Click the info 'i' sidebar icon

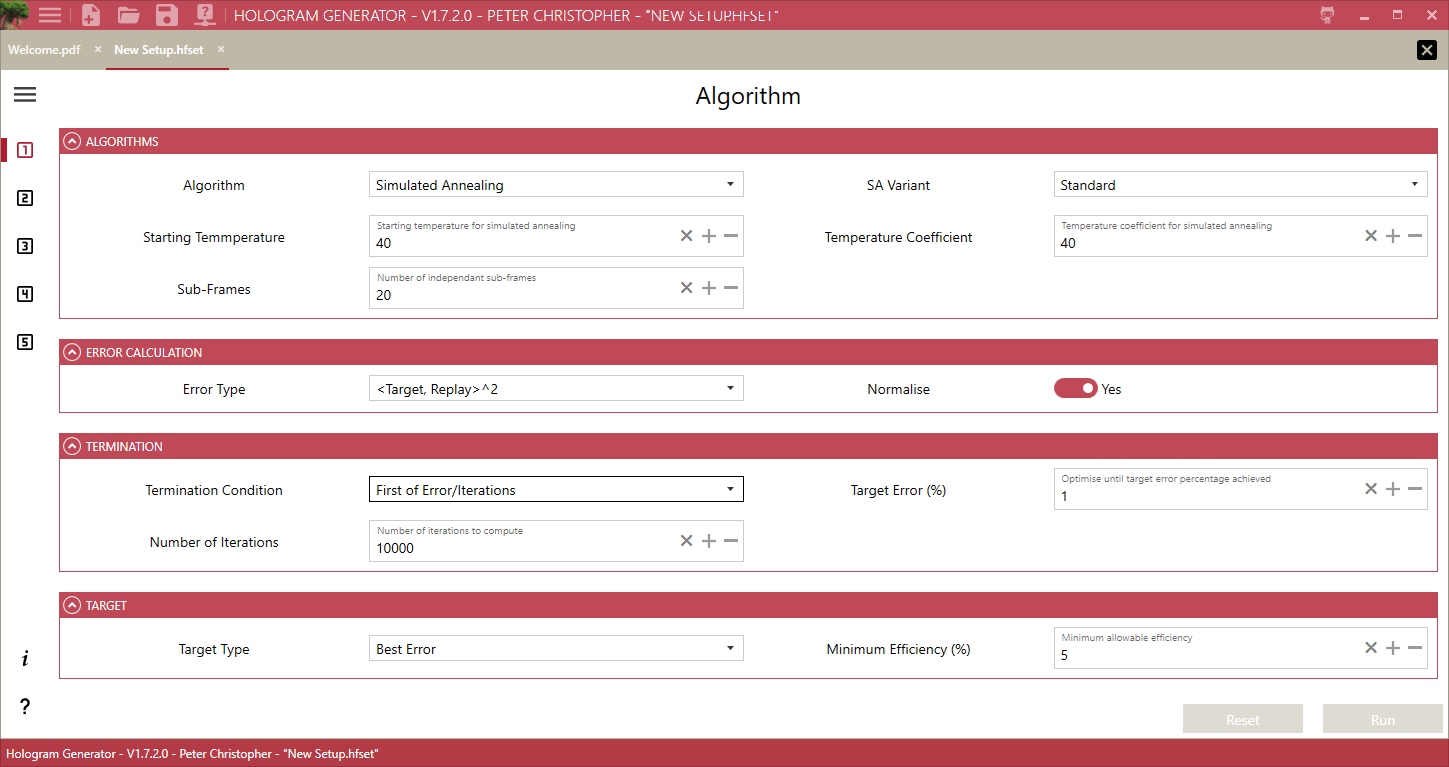coord(25,659)
